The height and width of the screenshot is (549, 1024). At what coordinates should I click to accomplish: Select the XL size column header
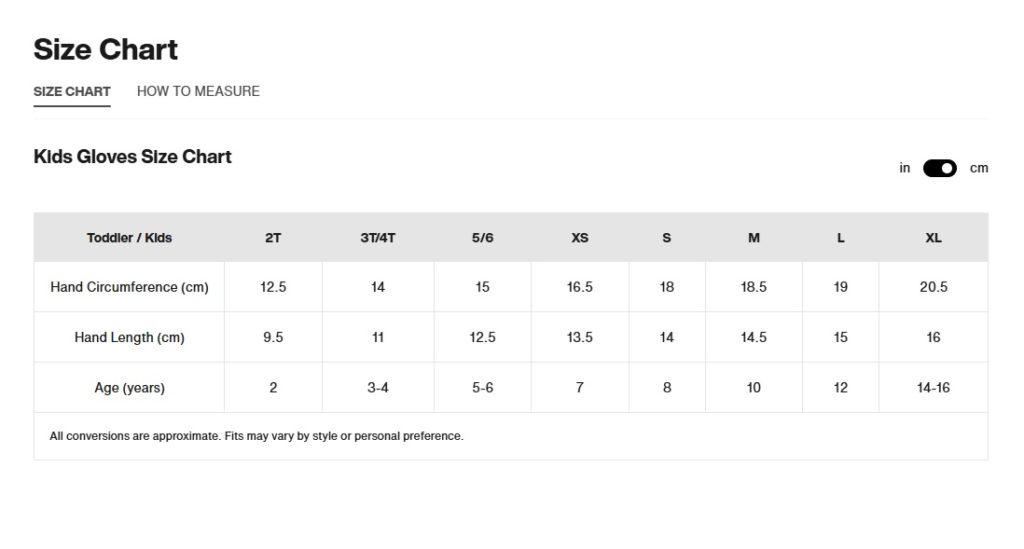933,238
